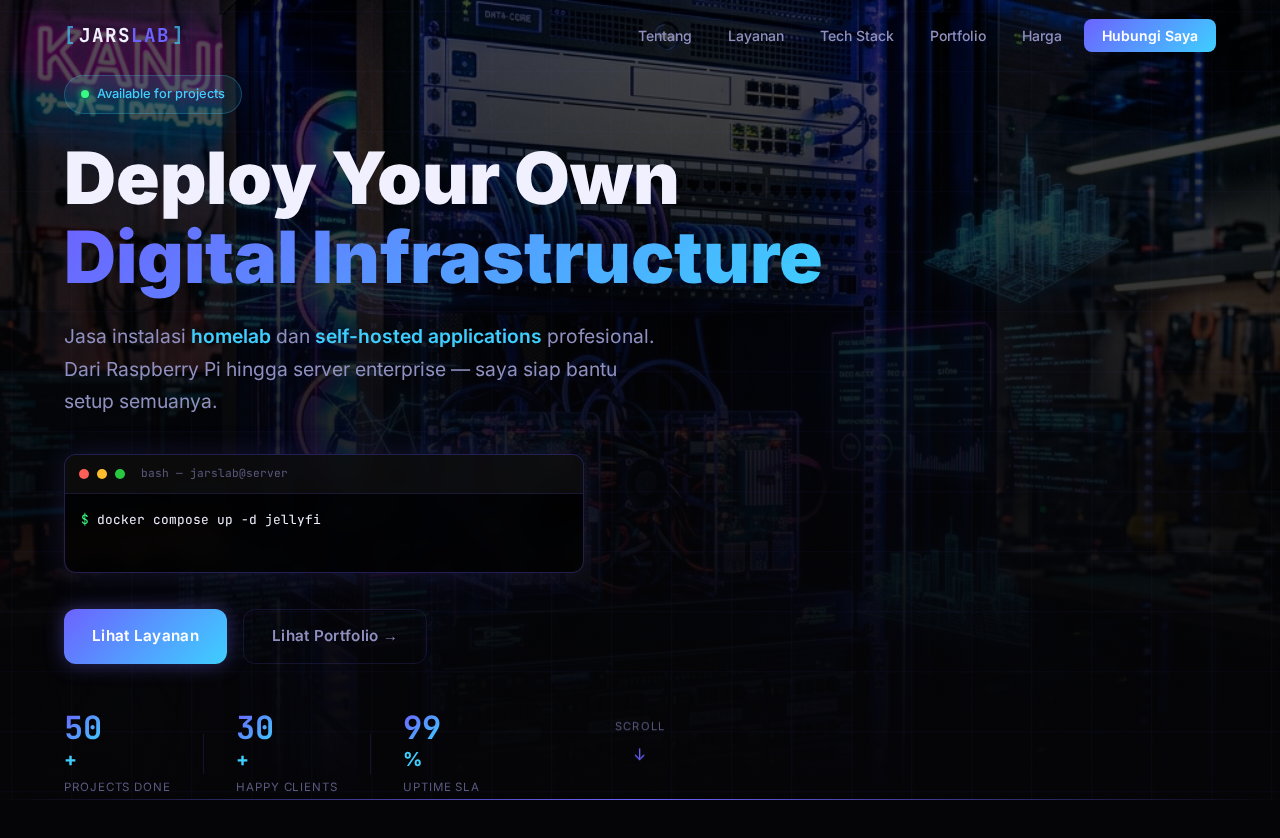Click the highlighted self-hosted applications text
The image size is (1280, 838).
coord(428,337)
